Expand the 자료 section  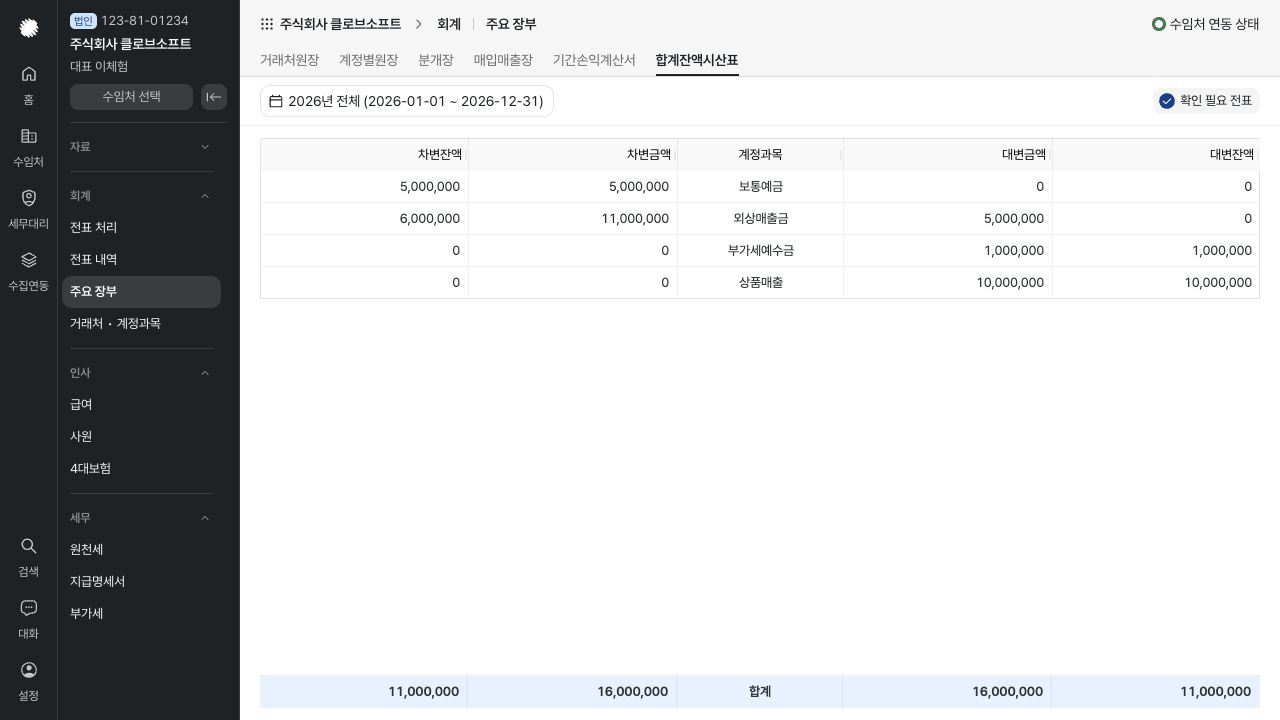pyautogui.click(x=141, y=147)
